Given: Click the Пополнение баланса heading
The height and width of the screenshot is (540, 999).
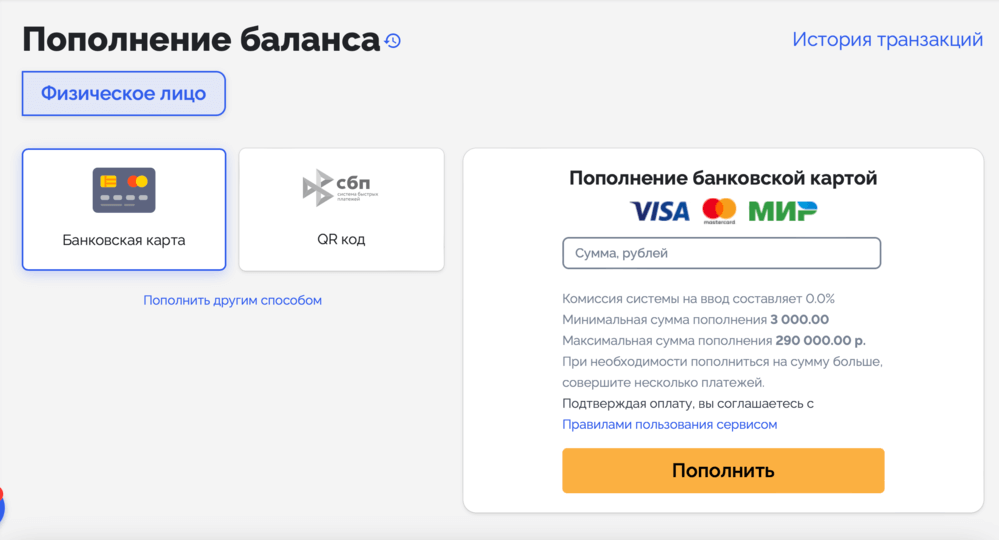Looking at the screenshot, I should (201, 39).
